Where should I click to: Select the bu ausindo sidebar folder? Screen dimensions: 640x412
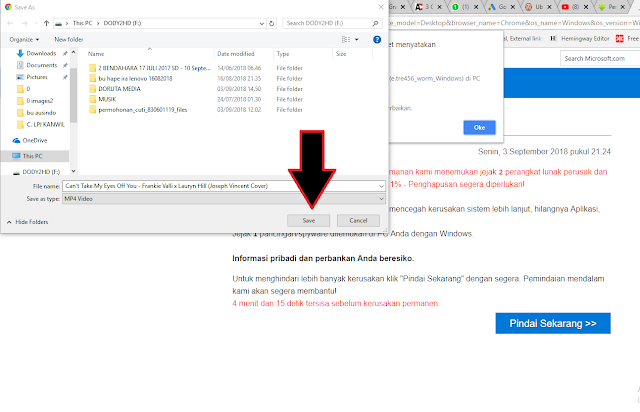pyautogui.click(x=37, y=113)
